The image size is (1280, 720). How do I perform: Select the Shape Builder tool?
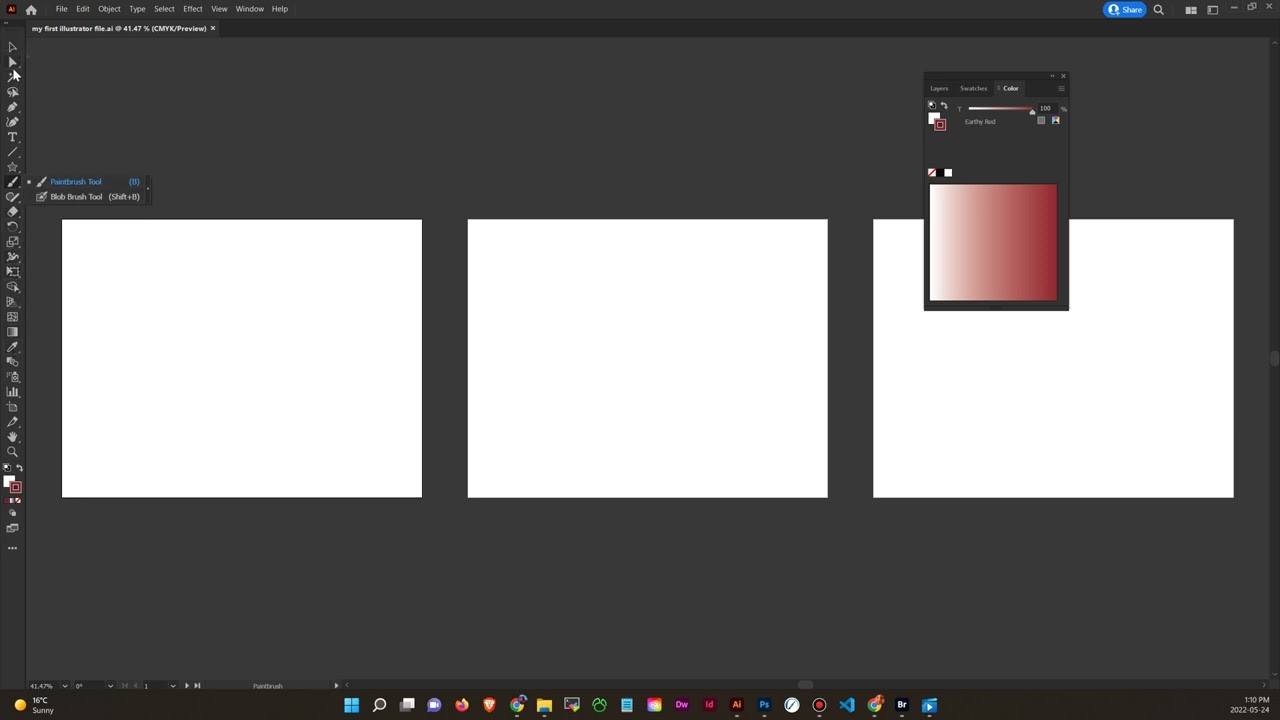point(12,287)
